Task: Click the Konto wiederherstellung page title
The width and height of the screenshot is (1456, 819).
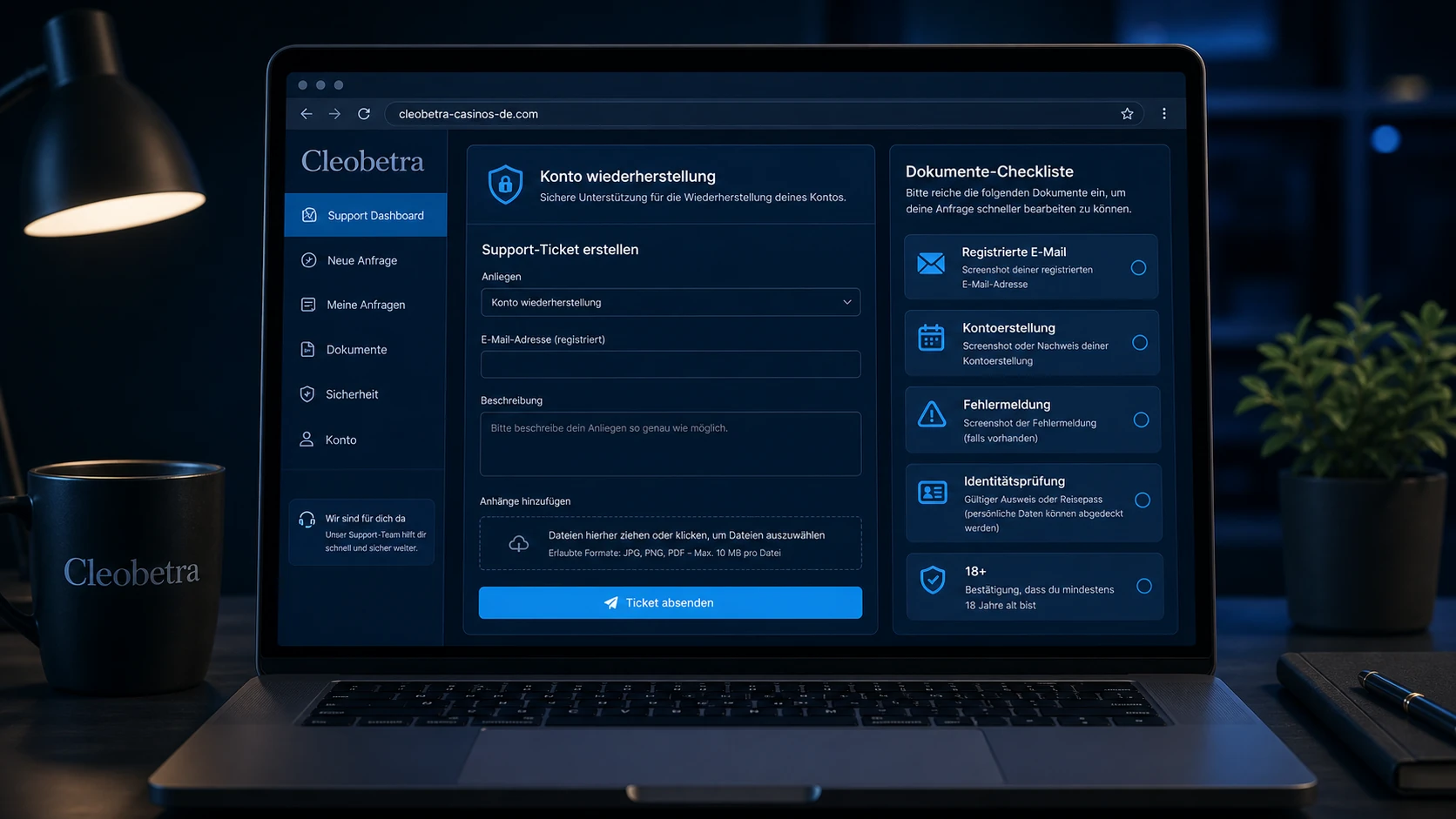Action: 628,176
